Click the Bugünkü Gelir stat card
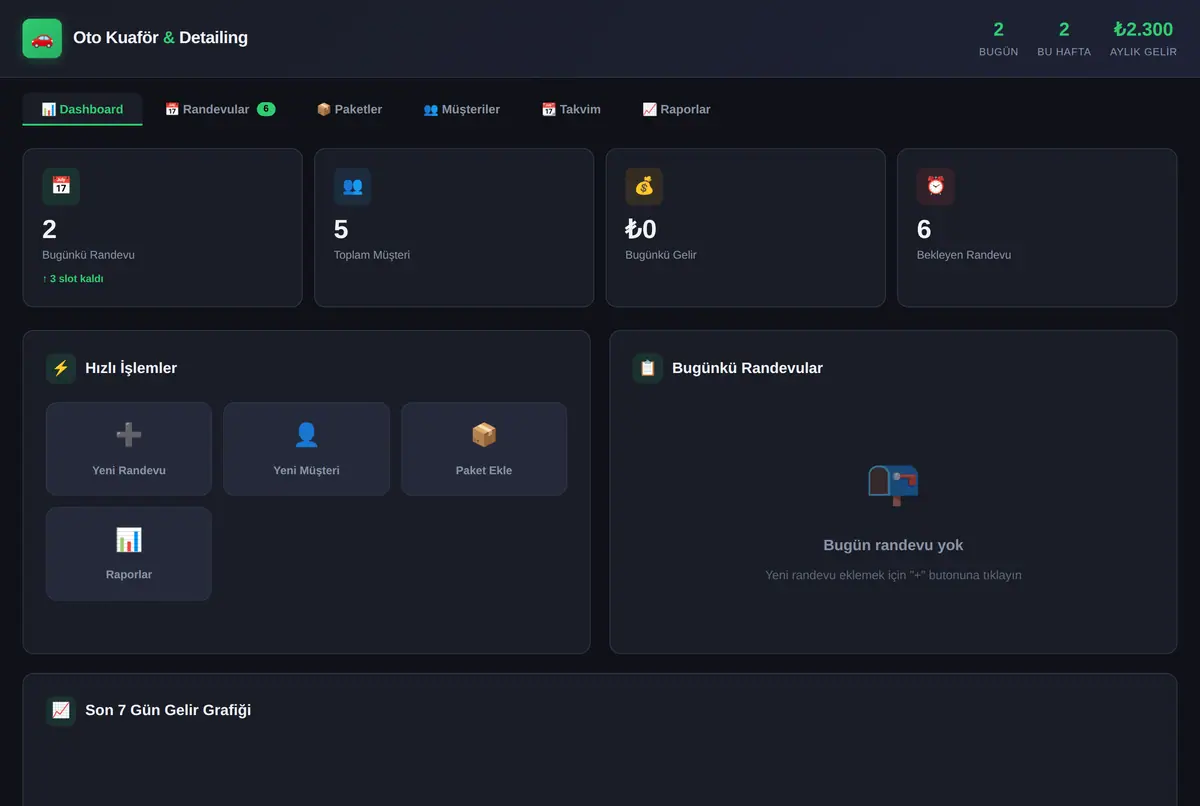Viewport: 1200px width, 806px height. [746, 228]
